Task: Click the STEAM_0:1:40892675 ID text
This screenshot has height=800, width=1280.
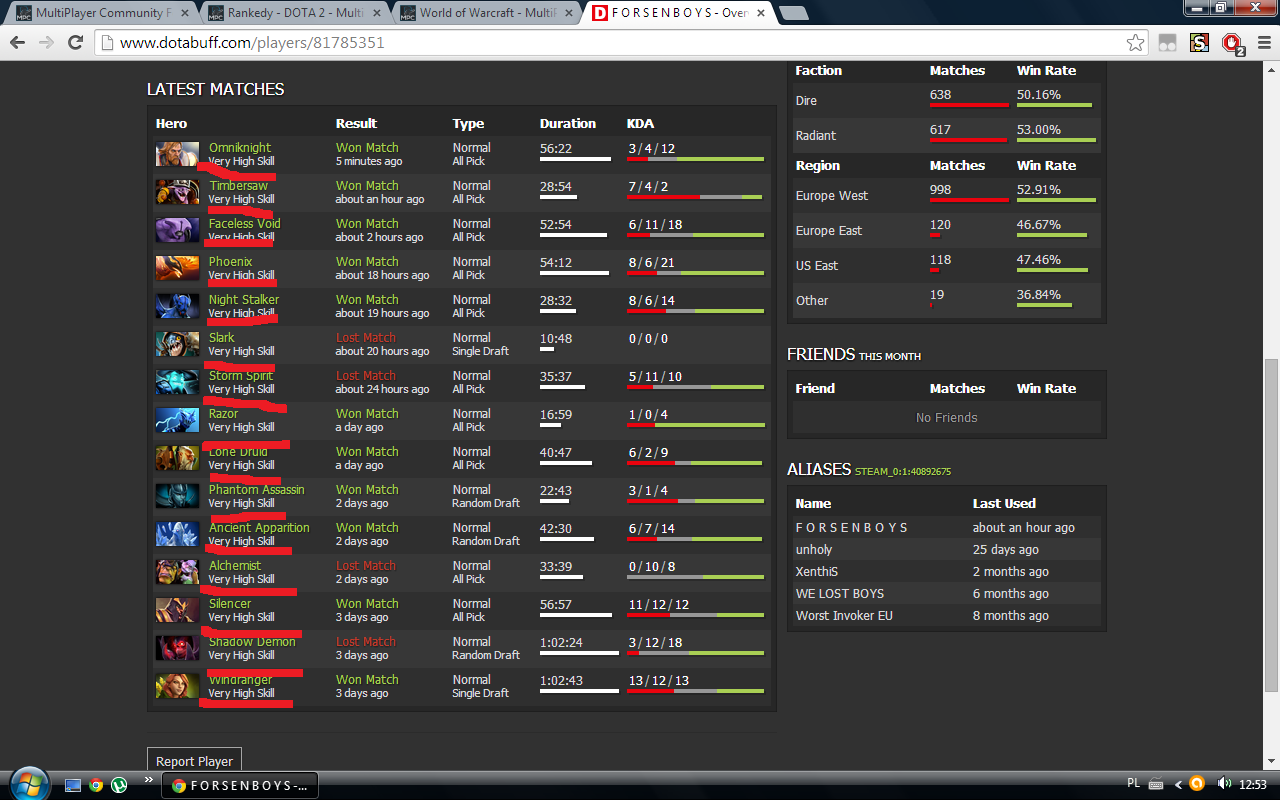Action: [x=903, y=471]
